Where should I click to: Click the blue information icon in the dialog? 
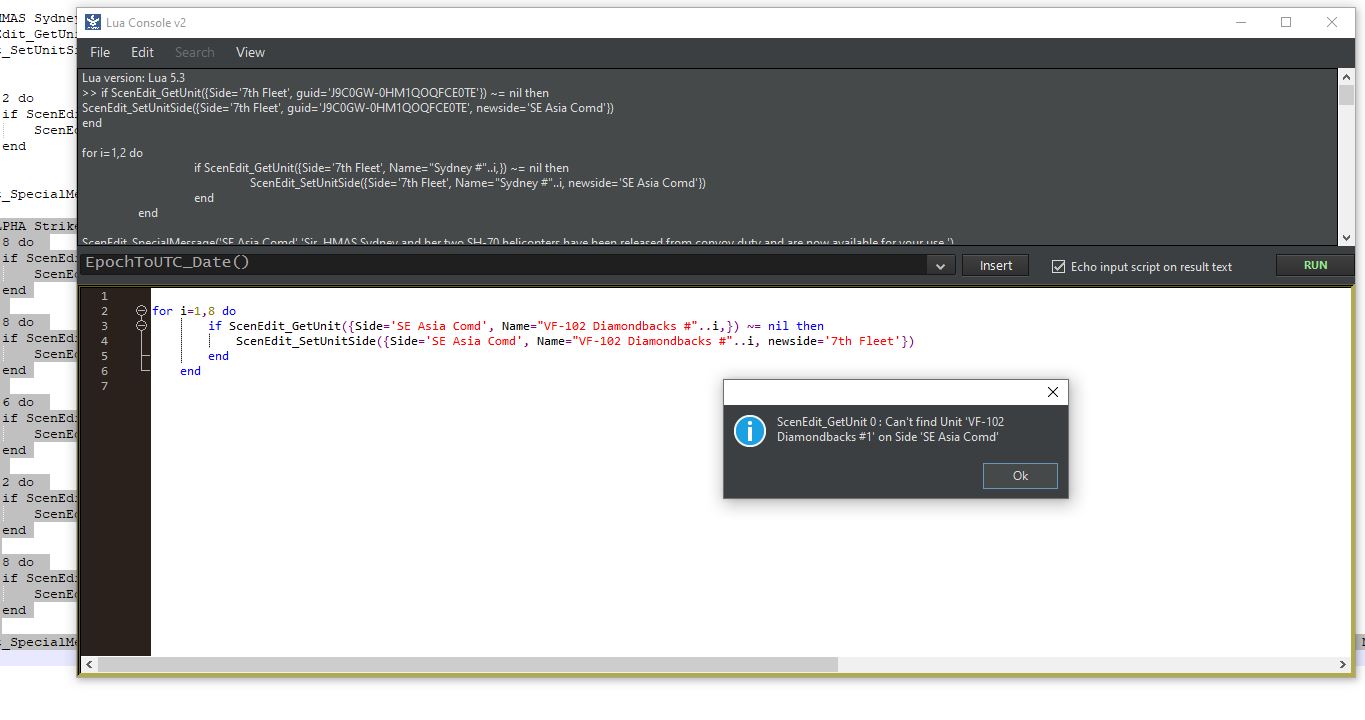(x=750, y=430)
